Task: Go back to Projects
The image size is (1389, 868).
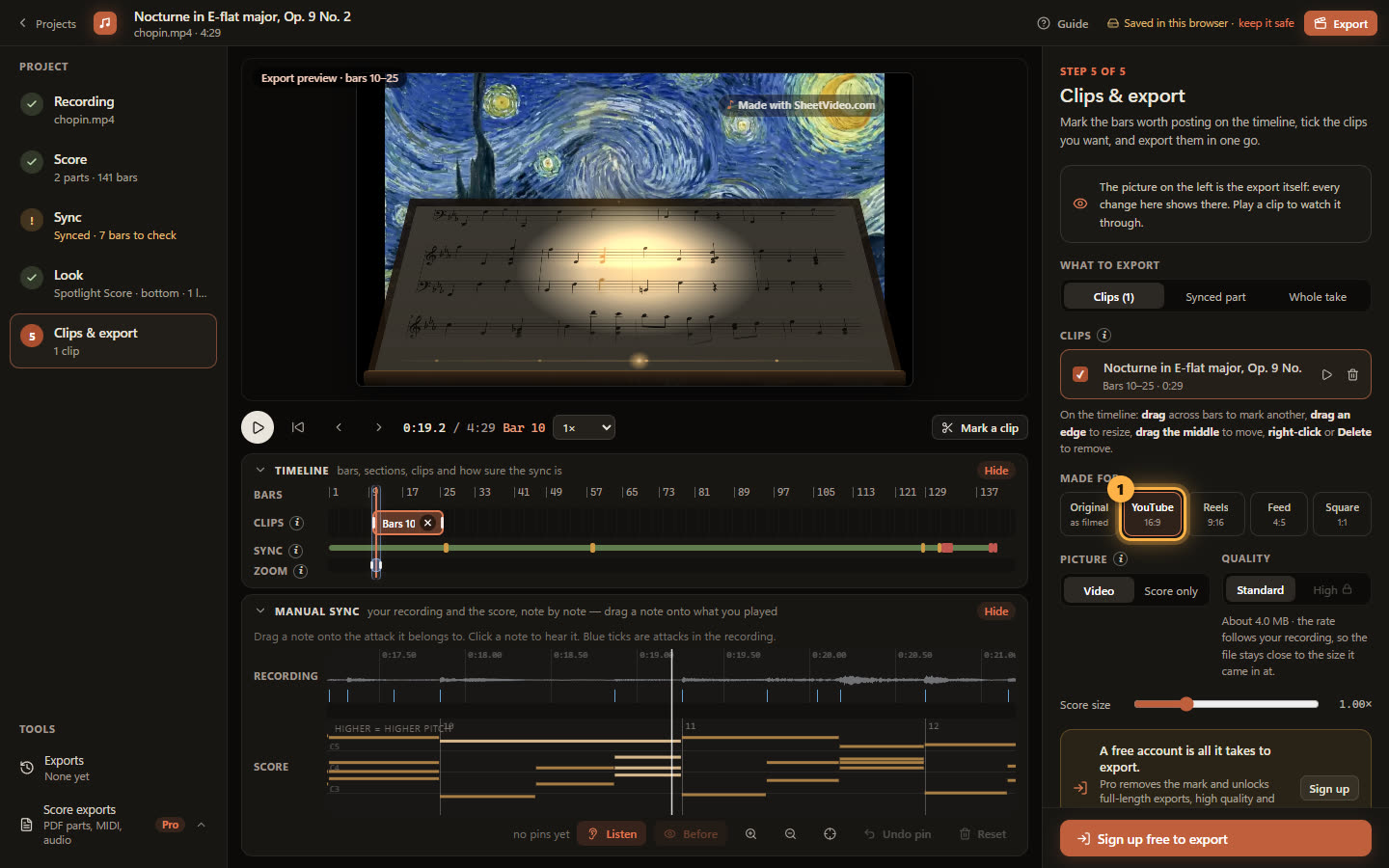Action: 47,23
